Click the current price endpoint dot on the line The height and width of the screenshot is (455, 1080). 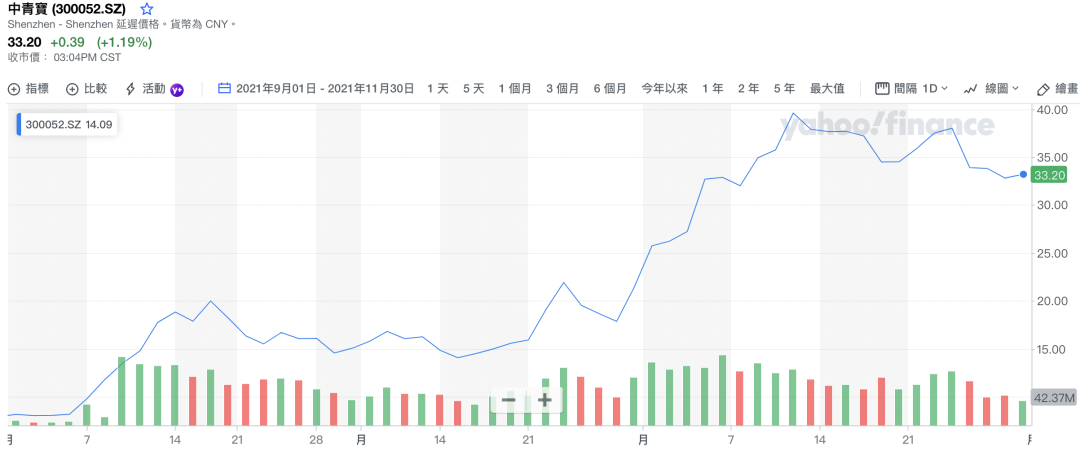(1023, 174)
